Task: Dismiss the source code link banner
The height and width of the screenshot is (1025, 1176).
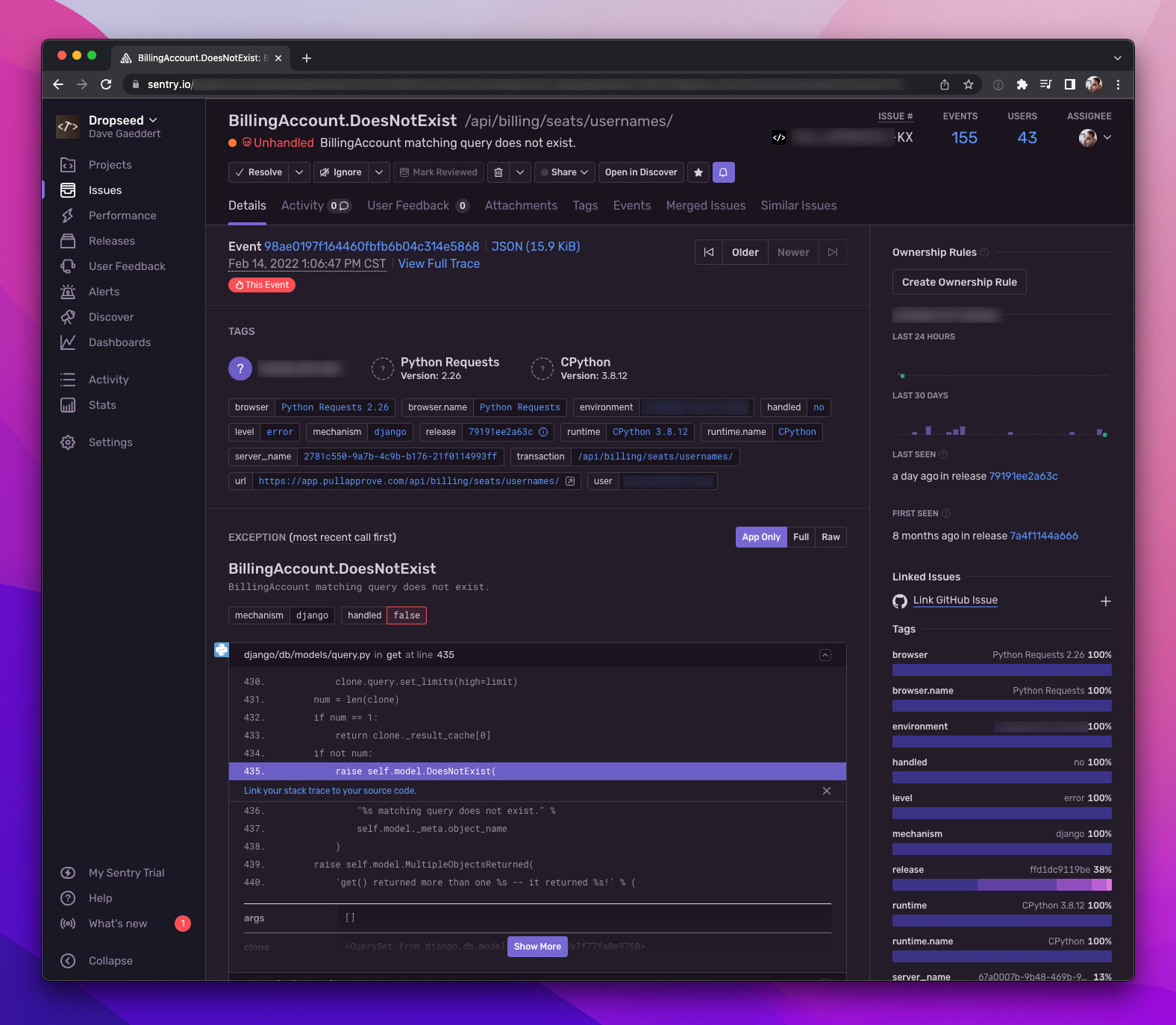Action: [x=827, y=791]
